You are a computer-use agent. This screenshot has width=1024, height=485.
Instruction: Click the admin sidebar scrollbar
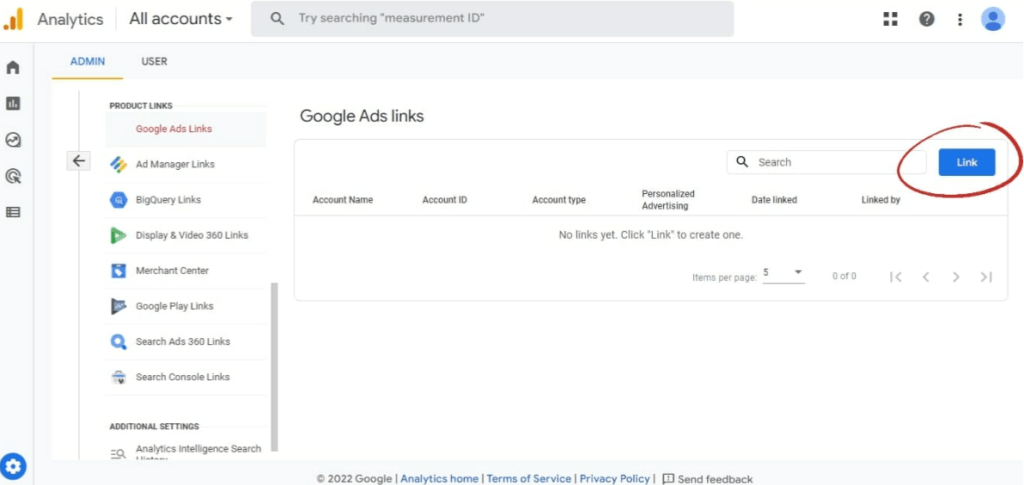[x=274, y=366]
